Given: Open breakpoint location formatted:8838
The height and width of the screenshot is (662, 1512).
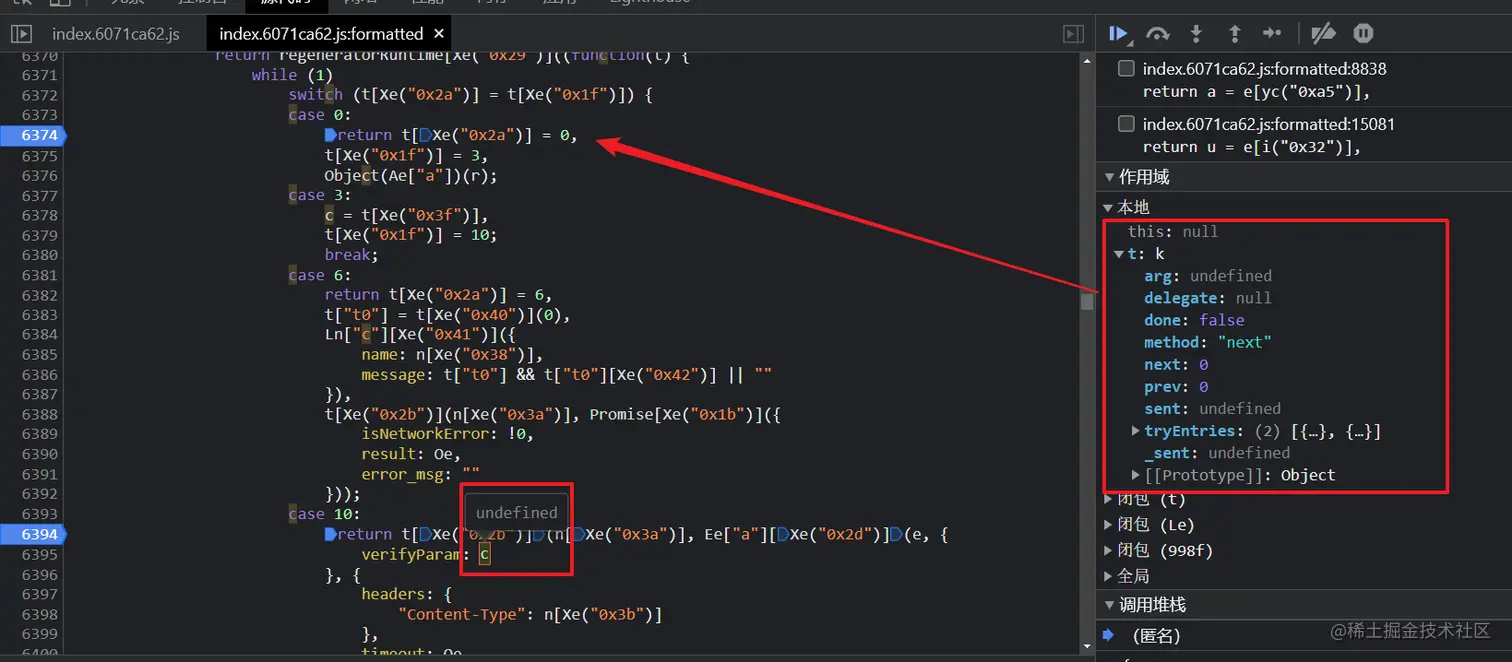Looking at the screenshot, I should click(x=1264, y=69).
